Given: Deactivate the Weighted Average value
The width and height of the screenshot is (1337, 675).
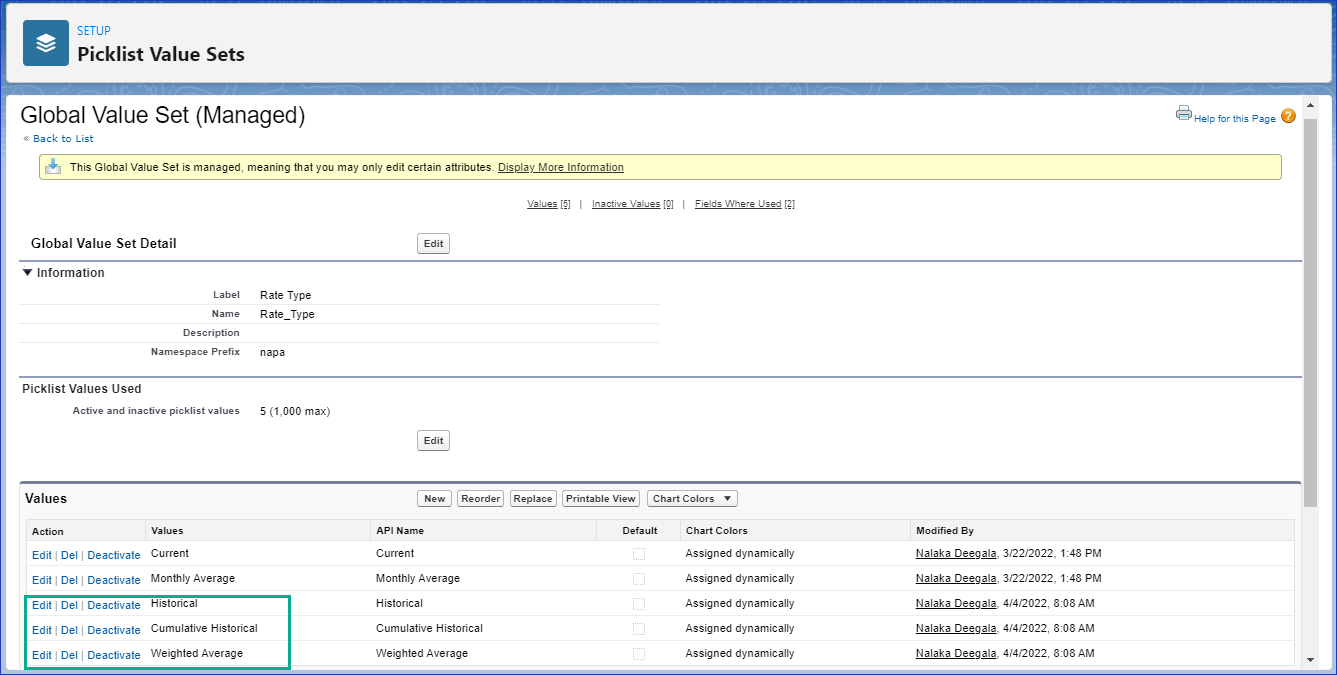Looking at the screenshot, I should coord(114,655).
